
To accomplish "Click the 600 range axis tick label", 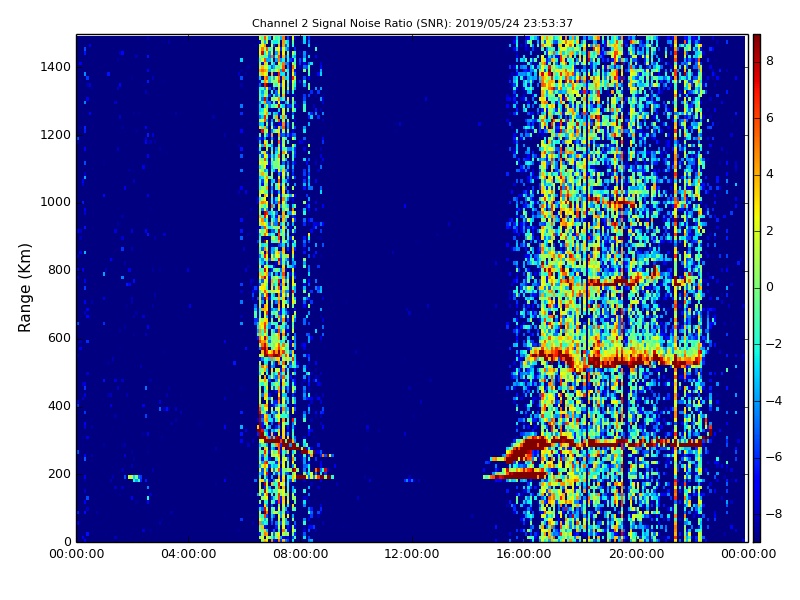I will (58, 338).
